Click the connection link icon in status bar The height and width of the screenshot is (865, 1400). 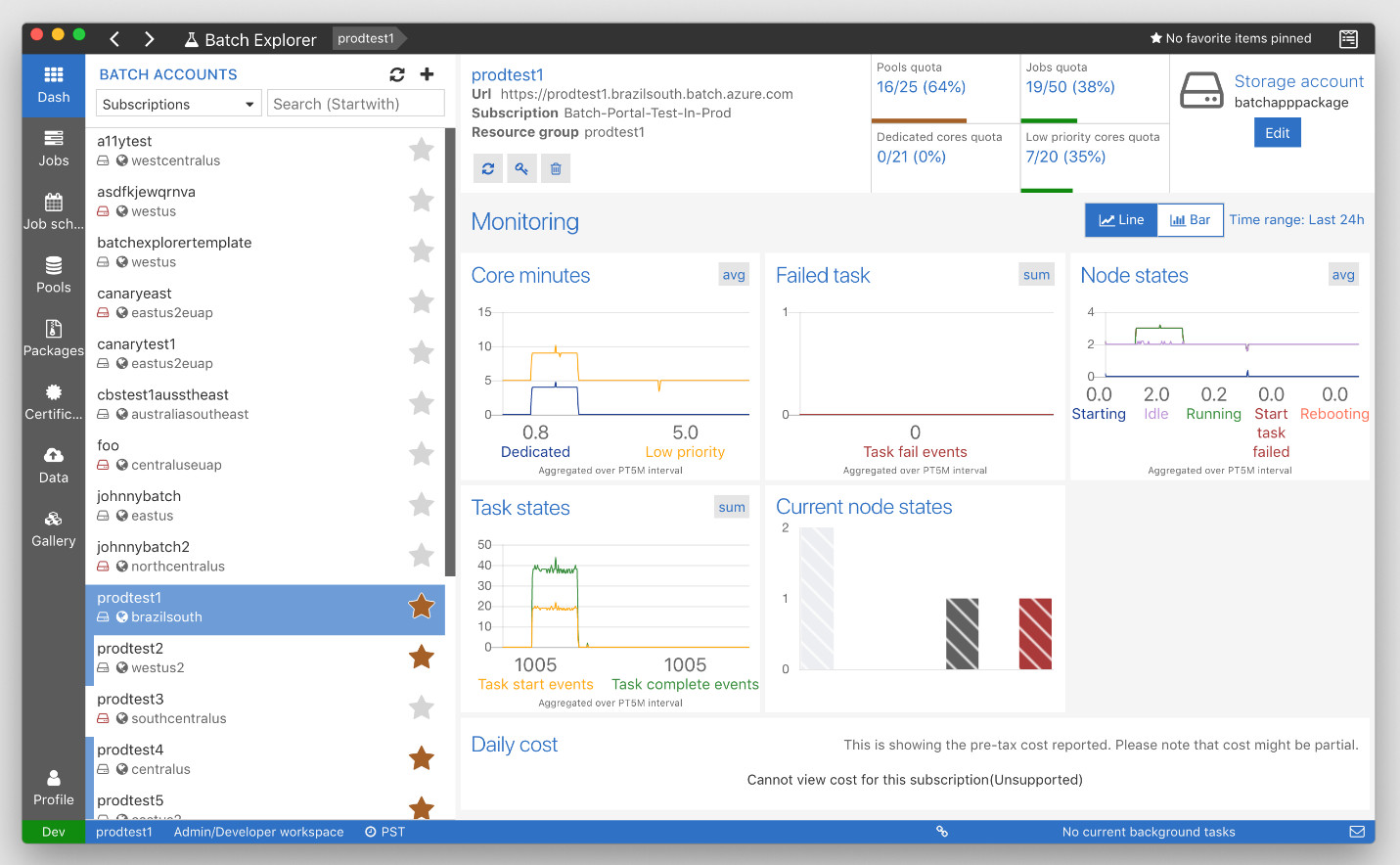[942, 832]
